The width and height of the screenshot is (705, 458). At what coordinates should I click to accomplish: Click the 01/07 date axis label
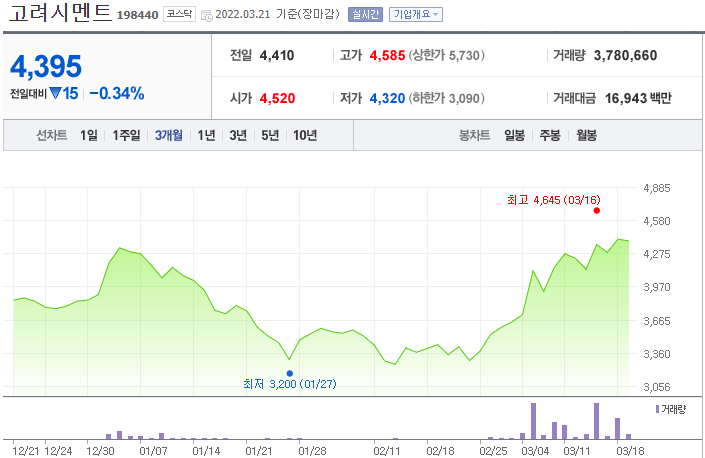click(153, 451)
